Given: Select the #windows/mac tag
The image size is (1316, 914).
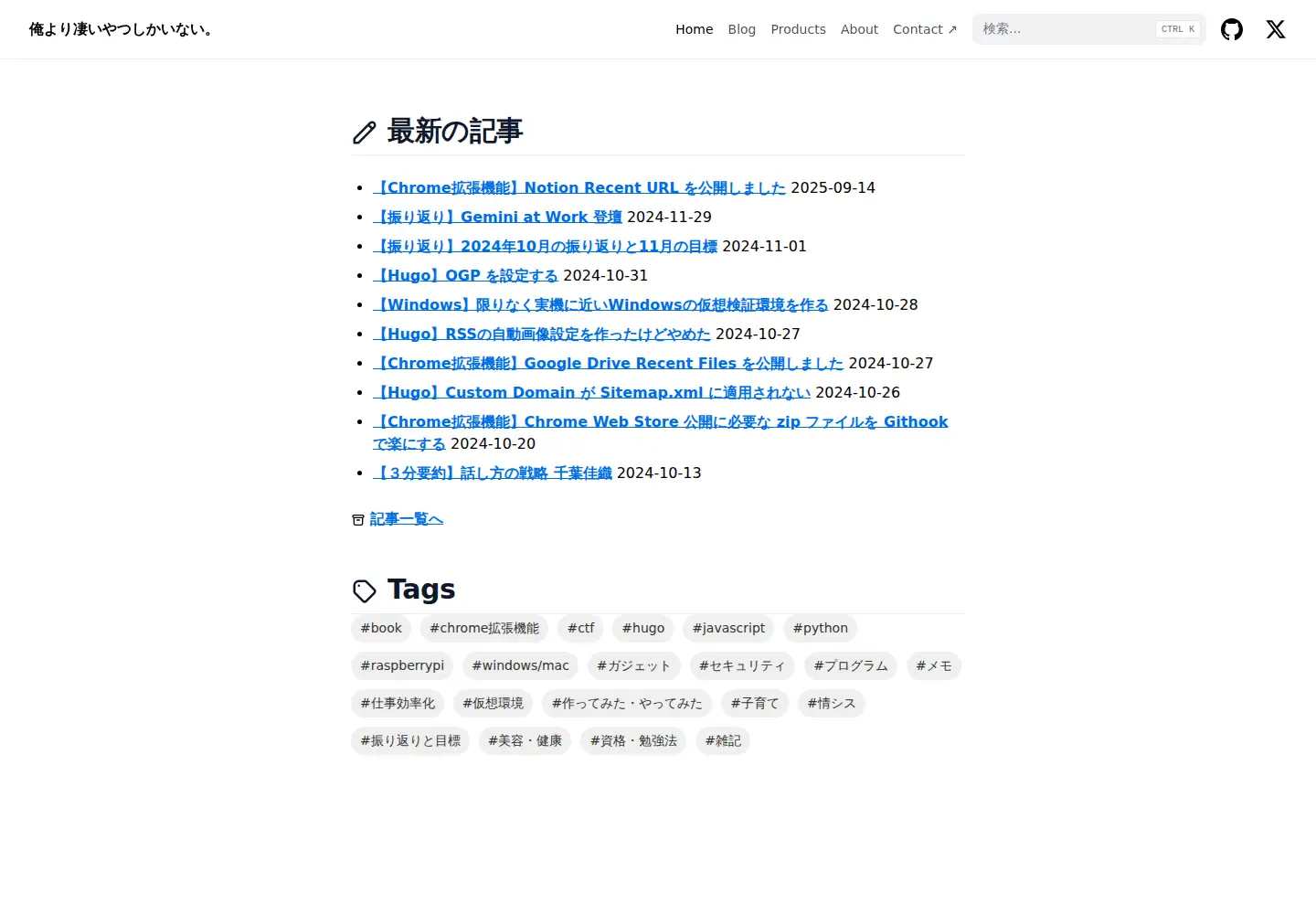Looking at the screenshot, I should point(520,665).
